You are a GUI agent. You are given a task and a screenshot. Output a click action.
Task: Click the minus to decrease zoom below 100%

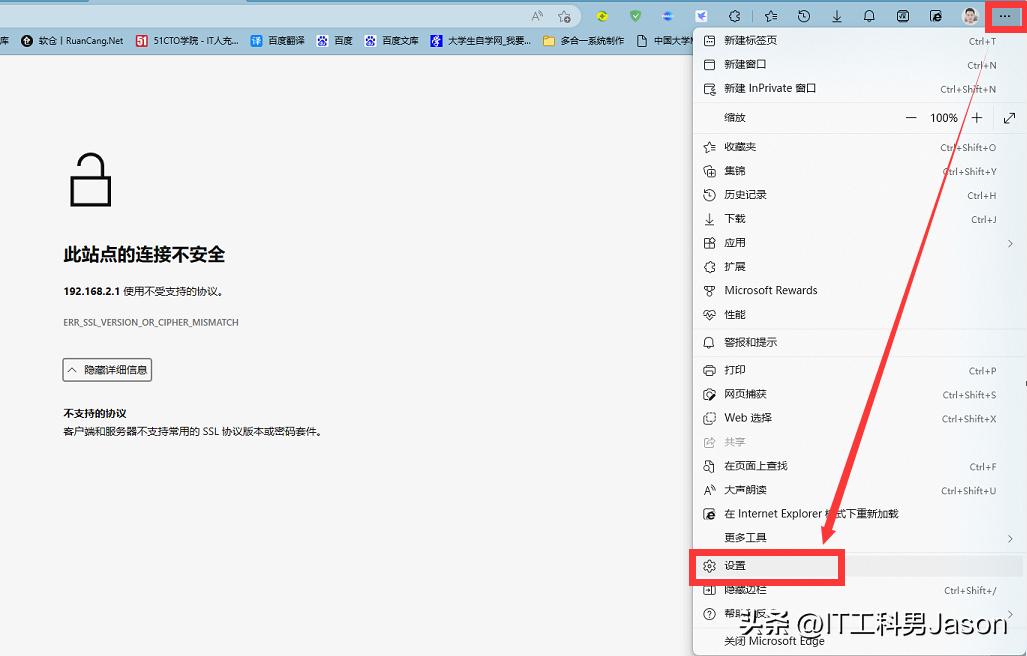[x=911, y=117]
